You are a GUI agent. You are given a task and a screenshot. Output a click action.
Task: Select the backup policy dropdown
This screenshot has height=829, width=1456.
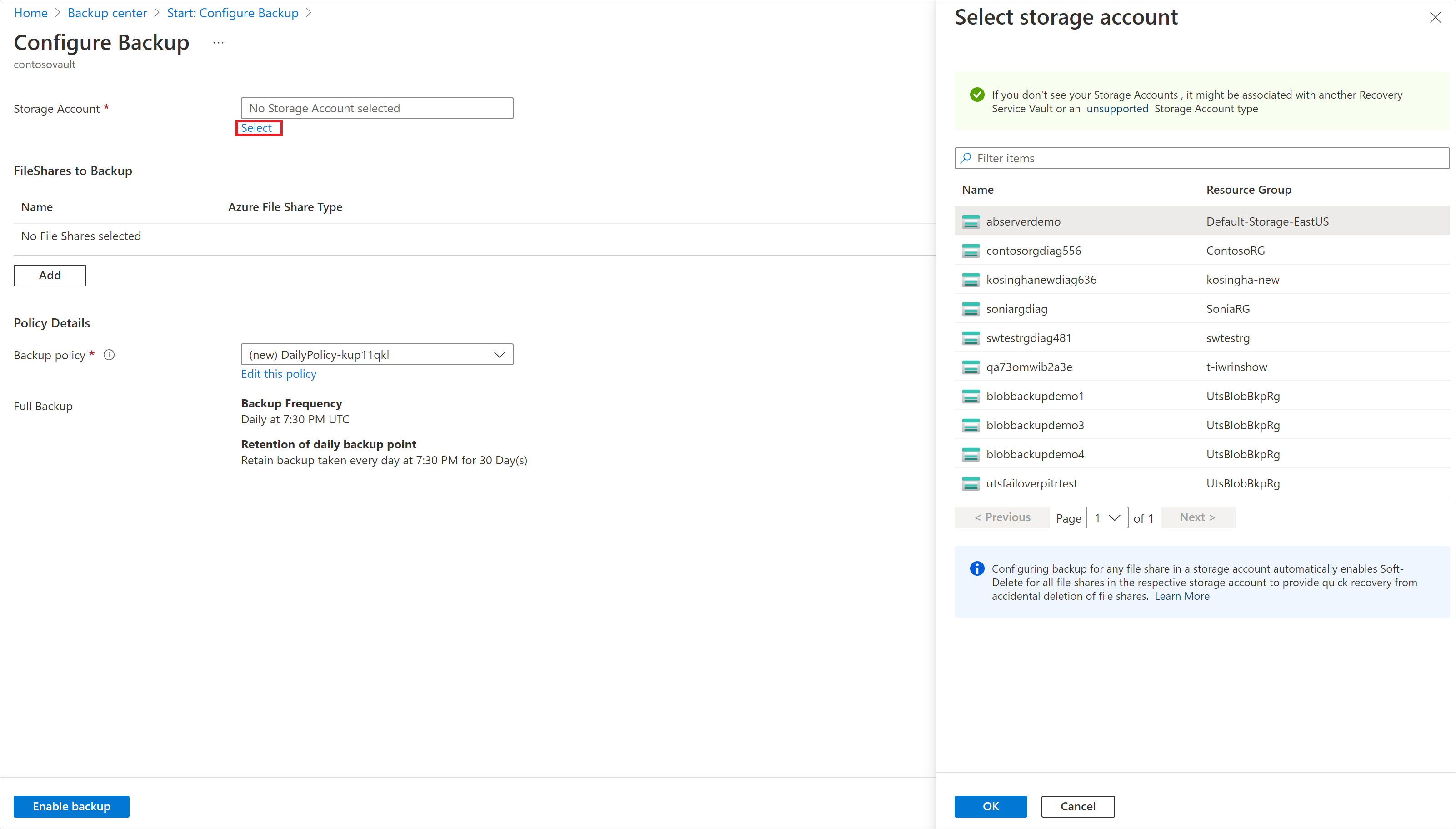point(376,354)
